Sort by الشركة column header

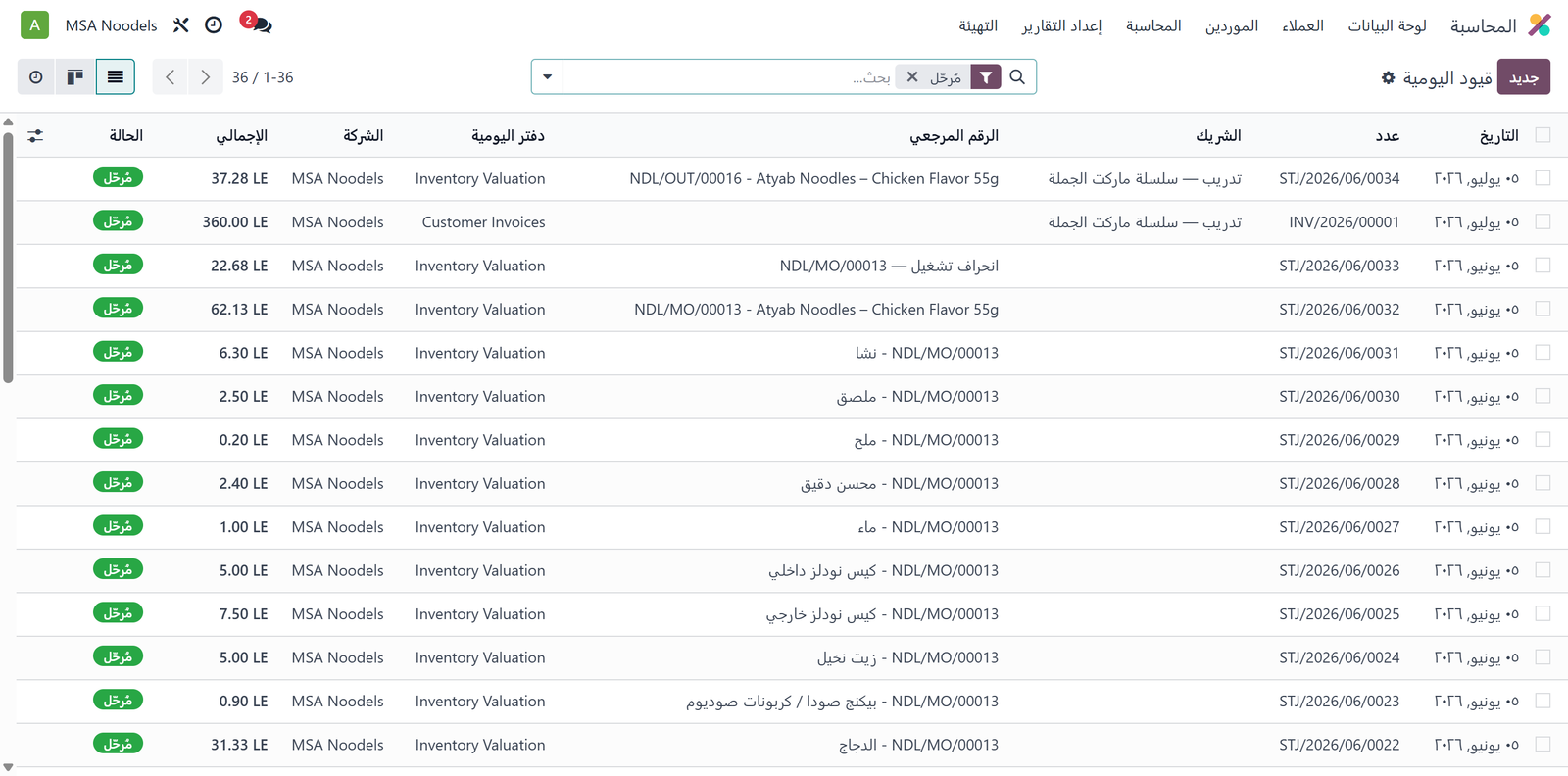coord(363,135)
